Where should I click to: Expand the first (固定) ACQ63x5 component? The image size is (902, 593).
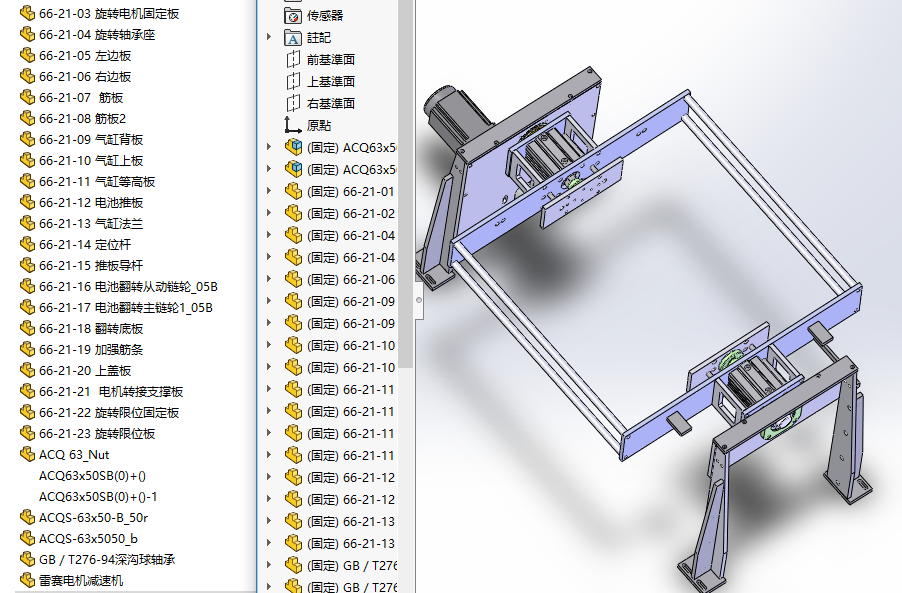click(x=269, y=147)
